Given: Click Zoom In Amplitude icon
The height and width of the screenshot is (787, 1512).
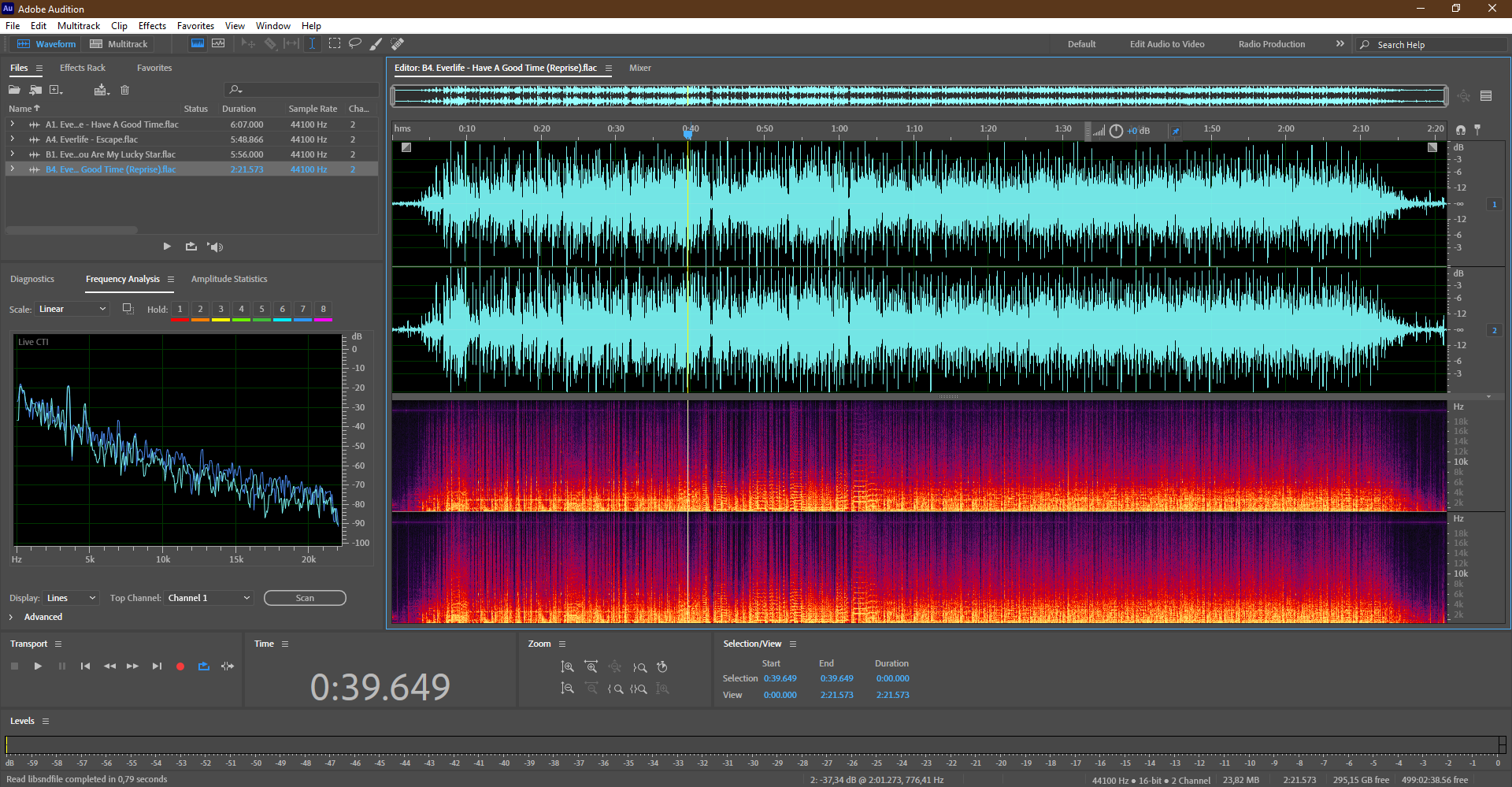Looking at the screenshot, I should [x=567, y=667].
